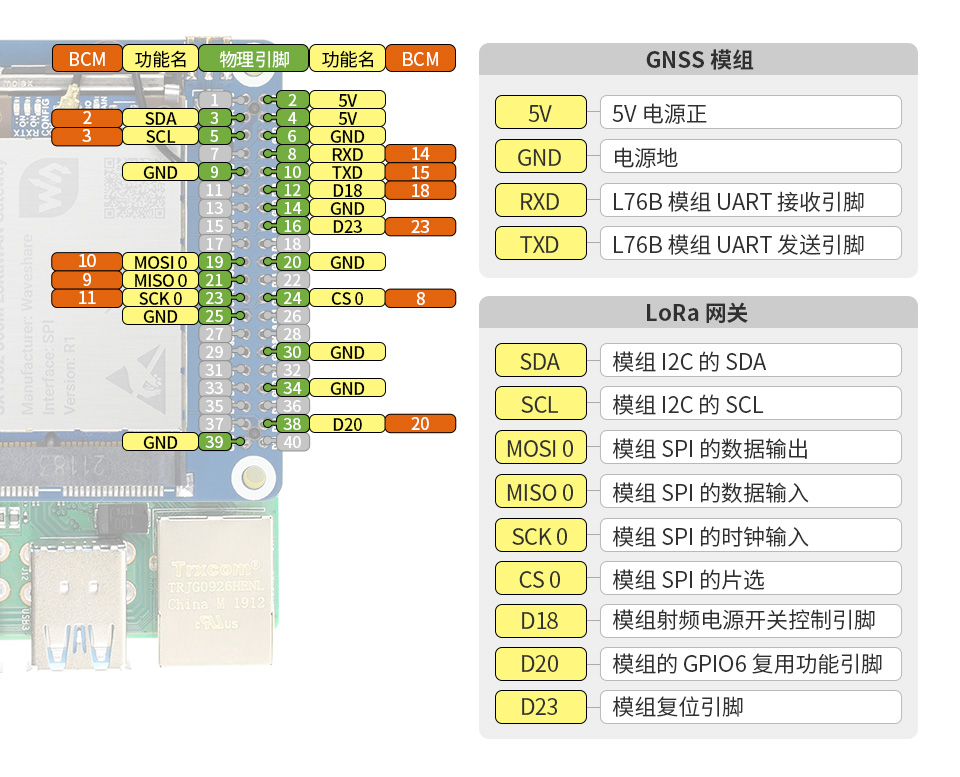Expand the GNSS 模组 header

[x=698, y=60]
